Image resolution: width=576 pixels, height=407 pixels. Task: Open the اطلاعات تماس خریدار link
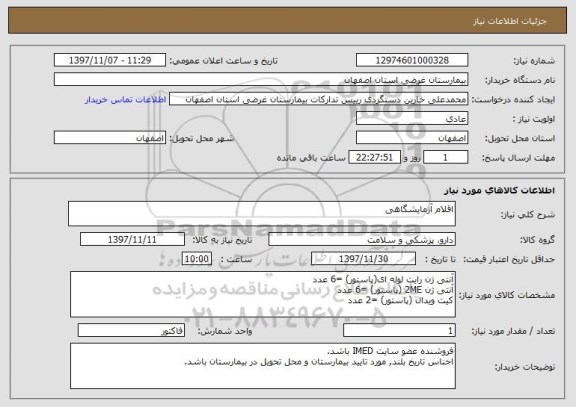125,100
